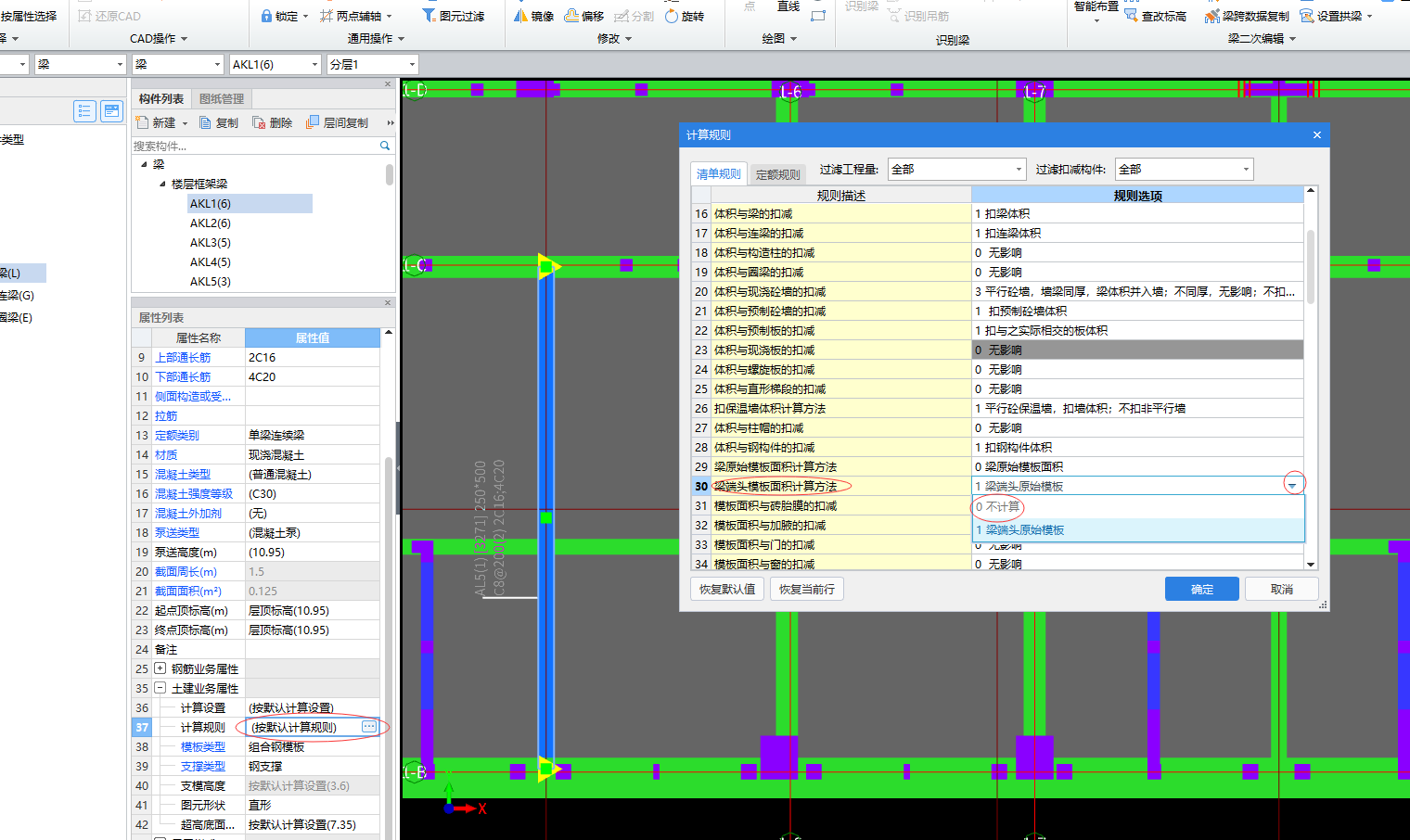Click the 镜像 mirror tool icon
The width and height of the screenshot is (1410, 840).
coord(521,16)
